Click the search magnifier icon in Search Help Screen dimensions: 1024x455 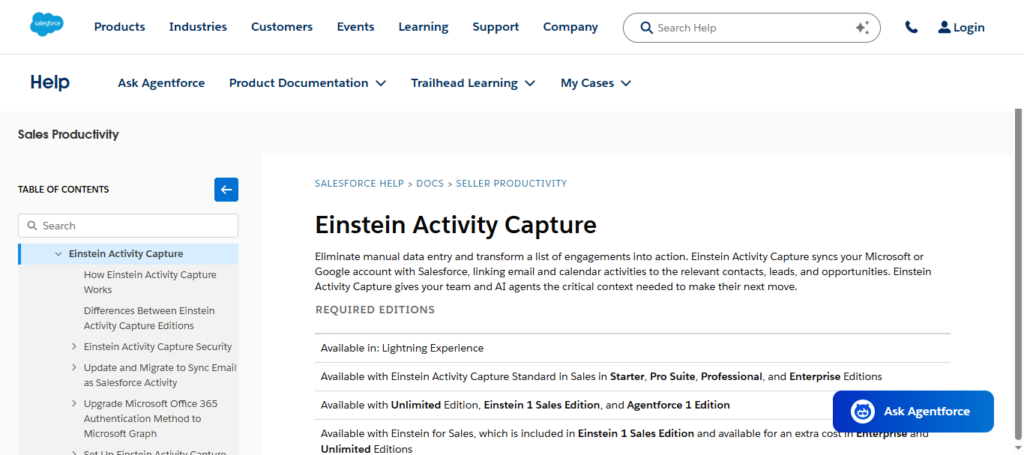(647, 27)
